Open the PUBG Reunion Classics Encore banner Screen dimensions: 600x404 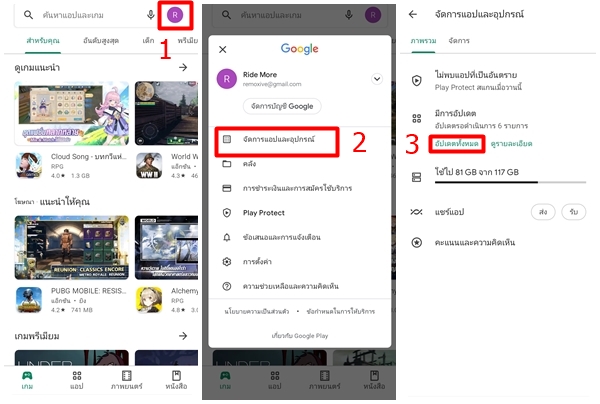(x=72, y=247)
